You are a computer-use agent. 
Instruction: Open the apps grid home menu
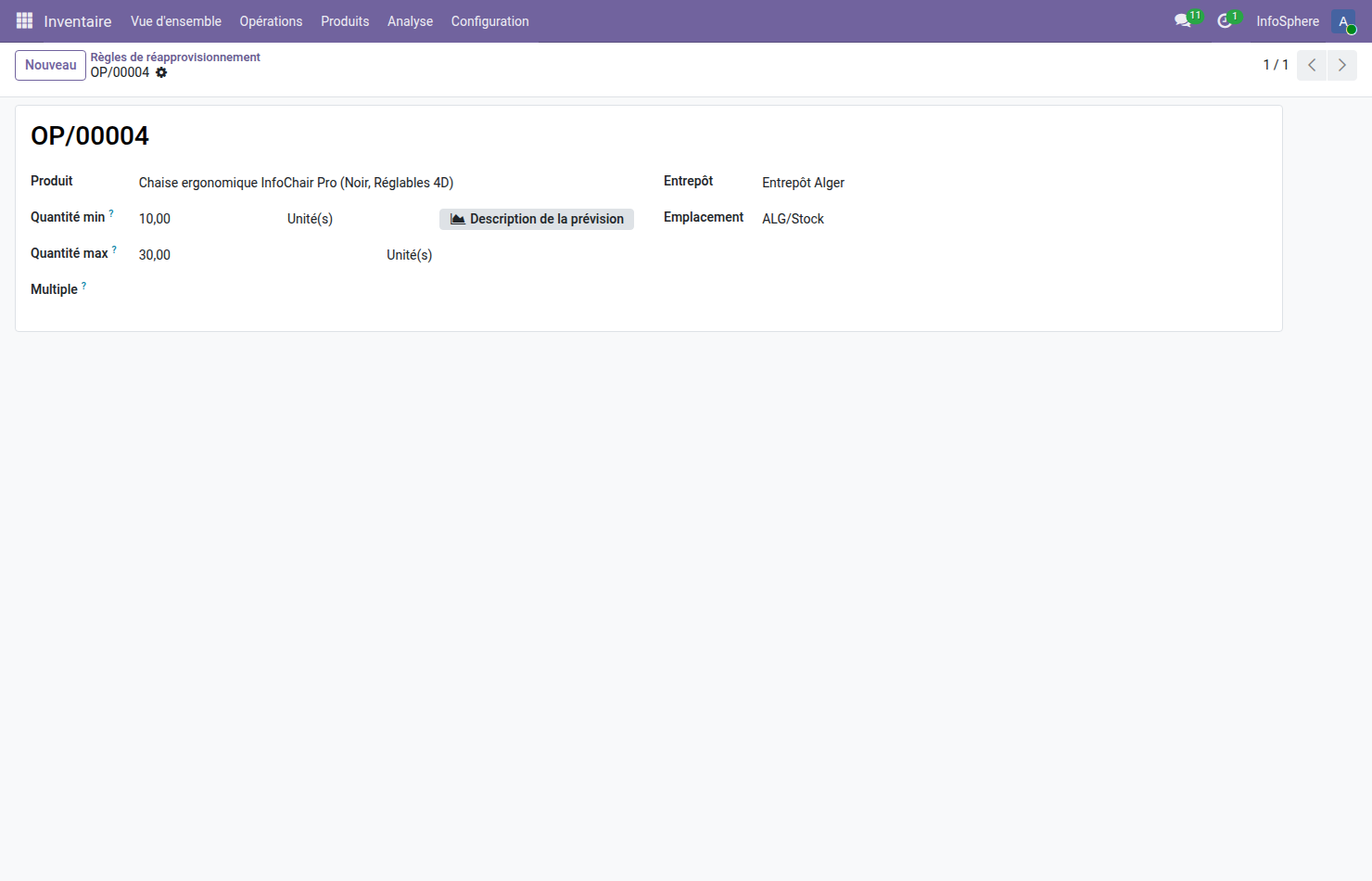(x=24, y=20)
